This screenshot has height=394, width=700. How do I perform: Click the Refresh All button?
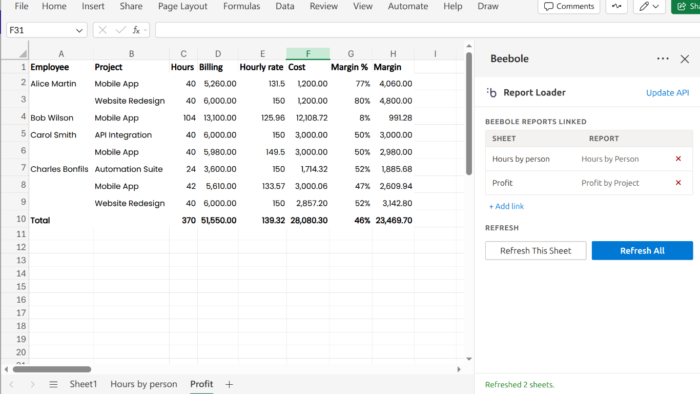coord(642,251)
